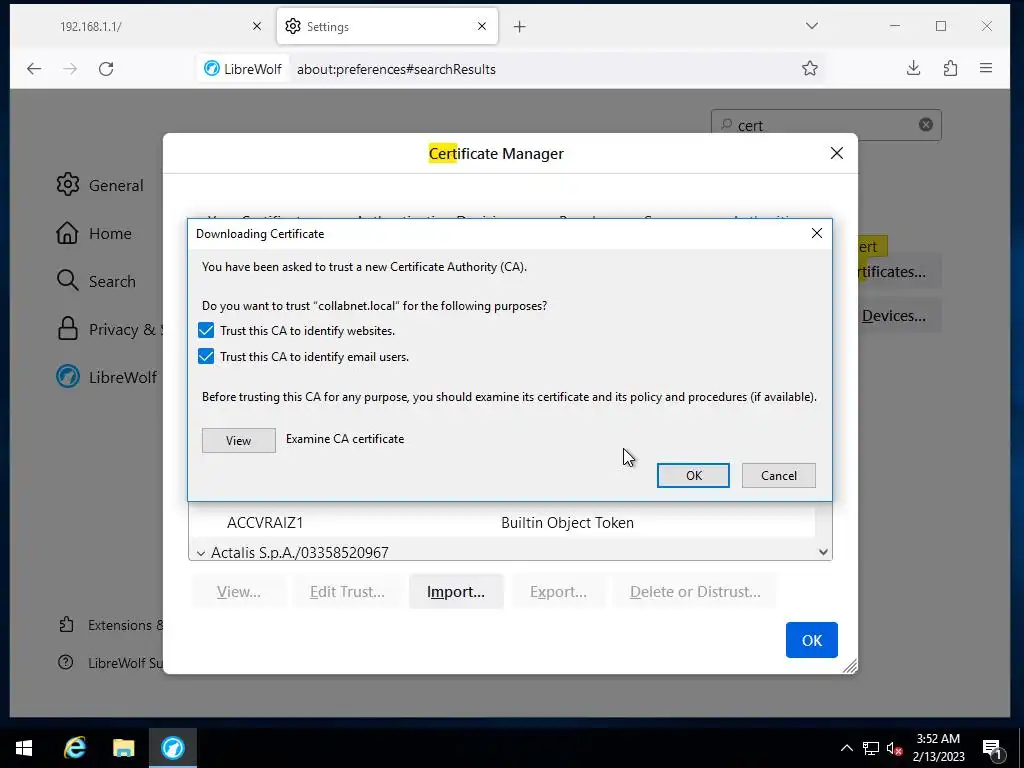The width and height of the screenshot is (1024, 768).
Task: Click the muted volume tray icon
Action: [x=895, y=748]
